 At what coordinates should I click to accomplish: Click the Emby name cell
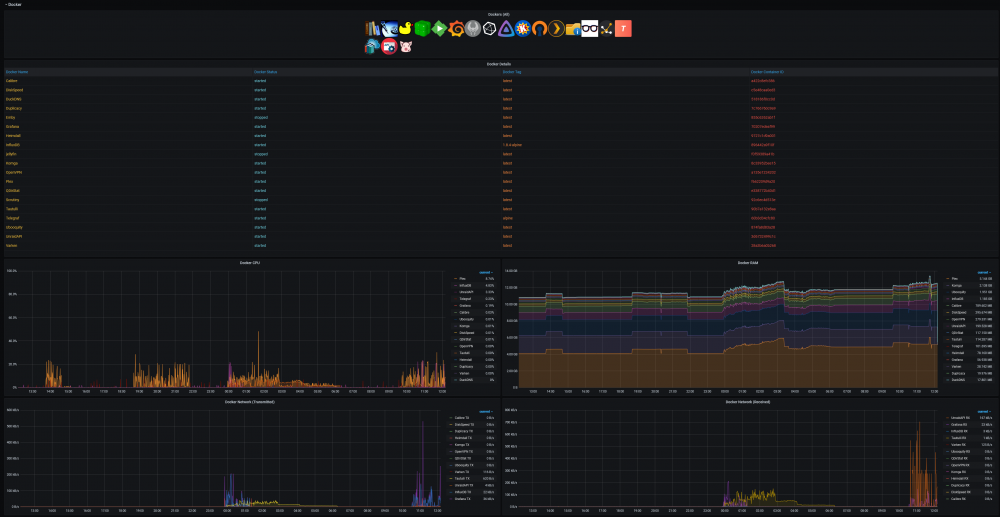point(10,117)
